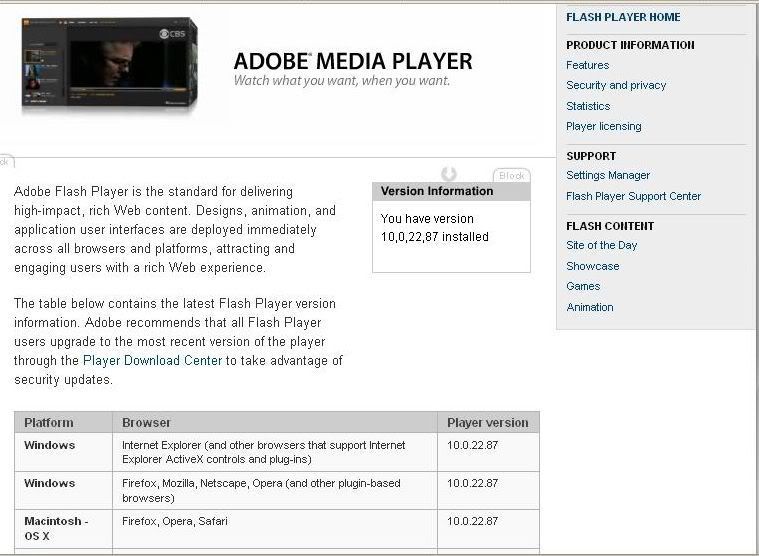Click the partially hidden Block tab at left edge
759x556 pixels.
5,161
